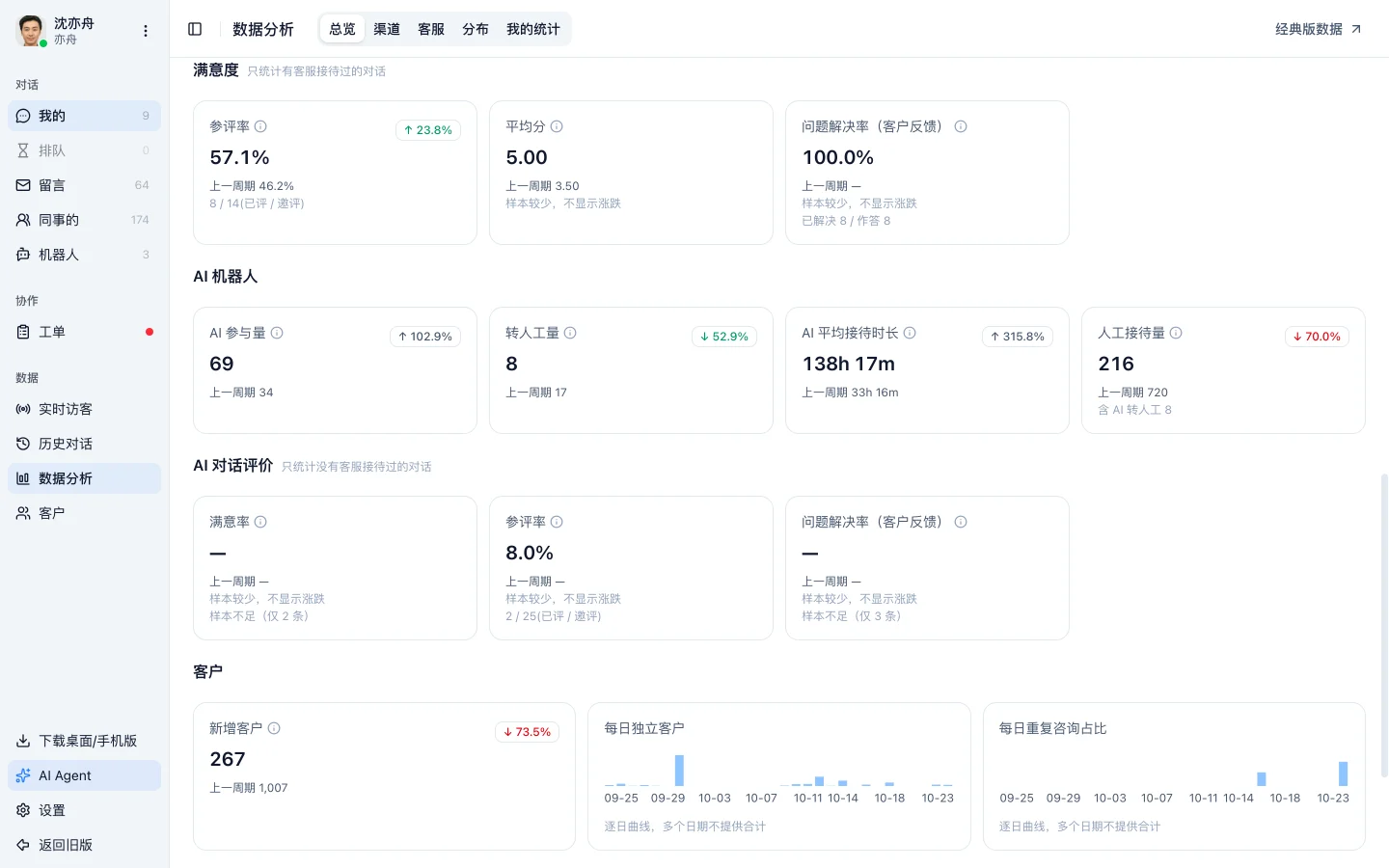Click 返回旧版 to return to old version
The width and height of the screenshot is (1389, 868).
84,845
